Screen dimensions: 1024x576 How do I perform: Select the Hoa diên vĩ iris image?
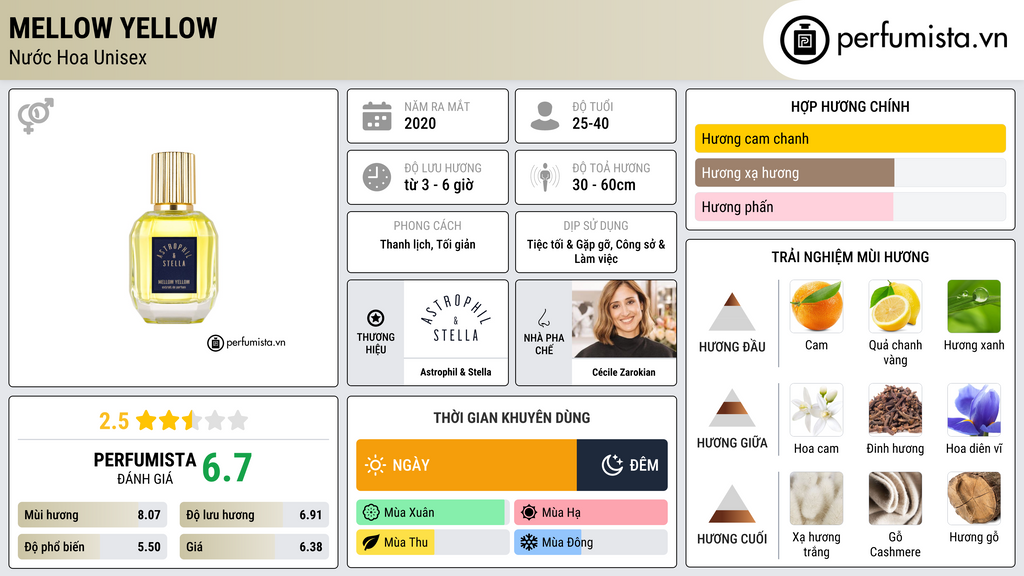coord(974,409)
